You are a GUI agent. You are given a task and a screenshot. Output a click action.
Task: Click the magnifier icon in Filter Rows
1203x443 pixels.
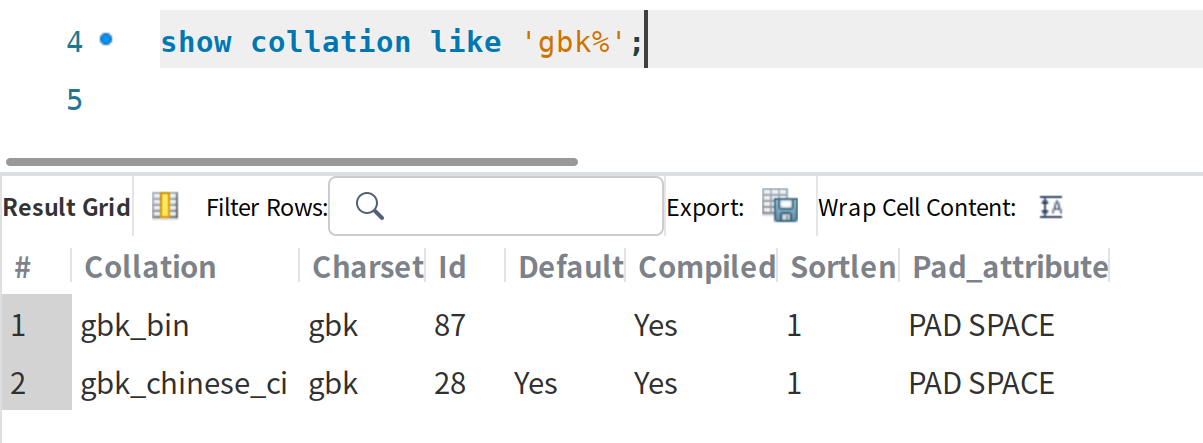click(369, 206)
